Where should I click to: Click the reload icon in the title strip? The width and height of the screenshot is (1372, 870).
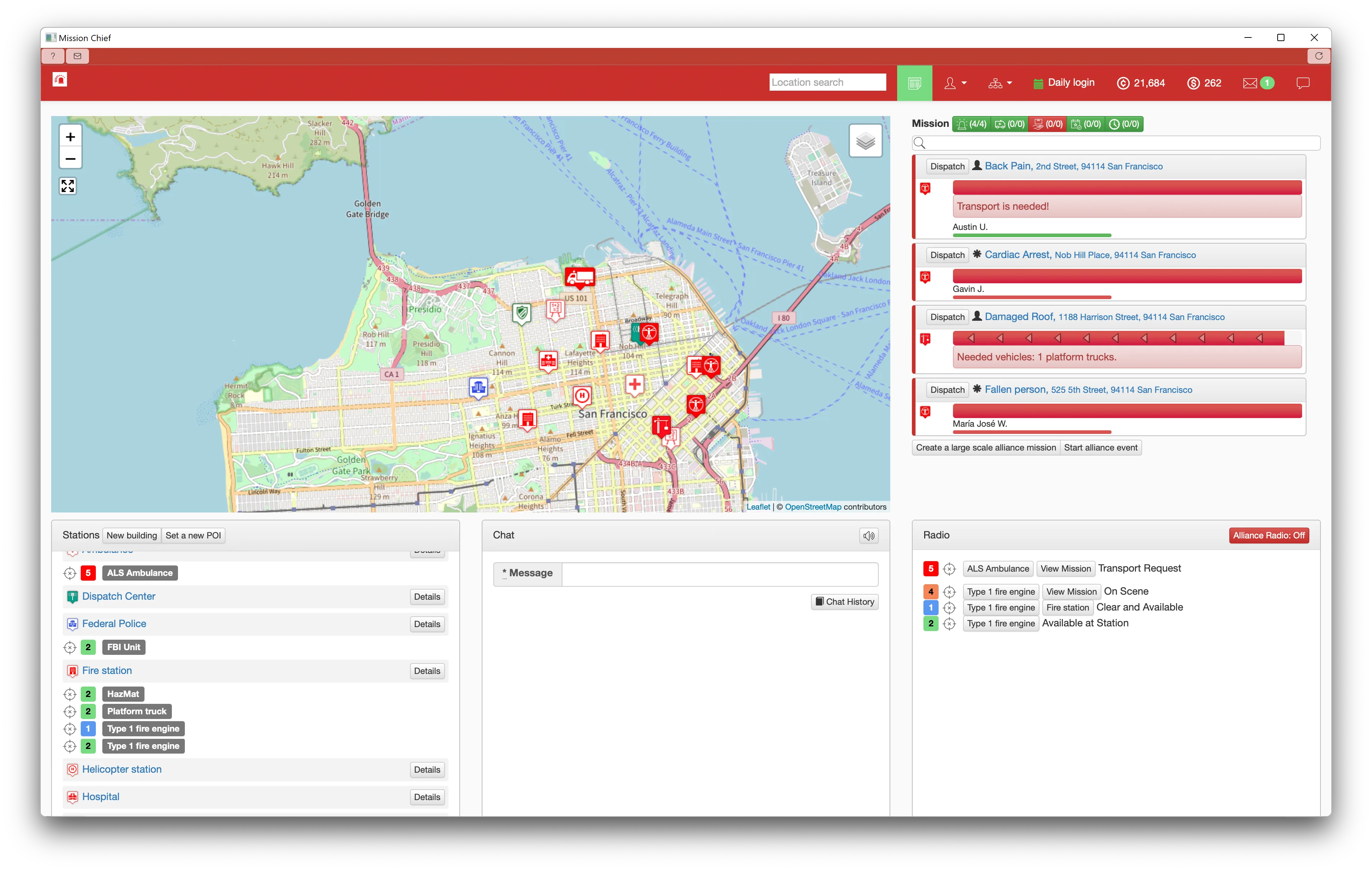point(1318,56)
